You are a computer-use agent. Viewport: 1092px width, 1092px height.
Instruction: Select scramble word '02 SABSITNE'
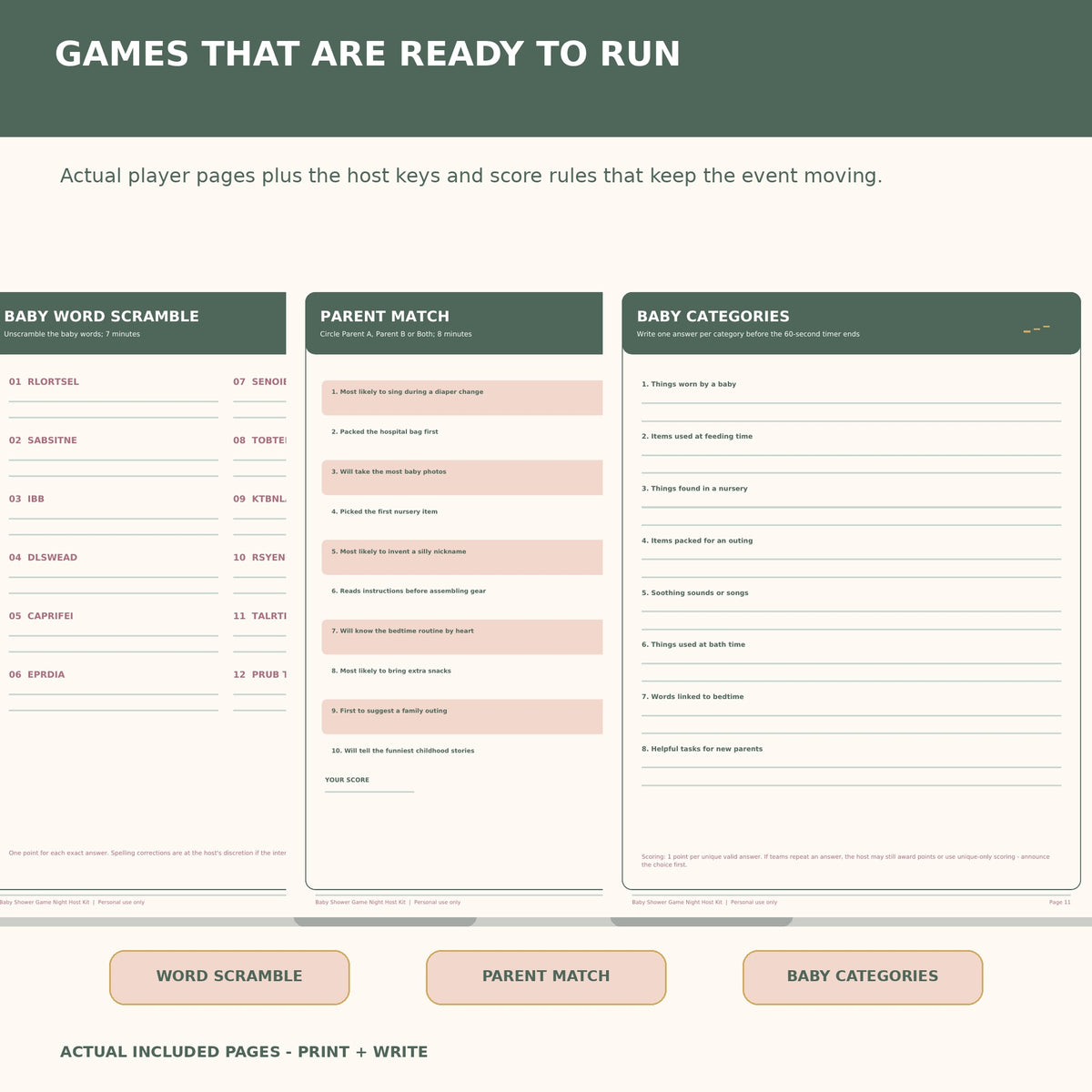click(x=43, y=440)
